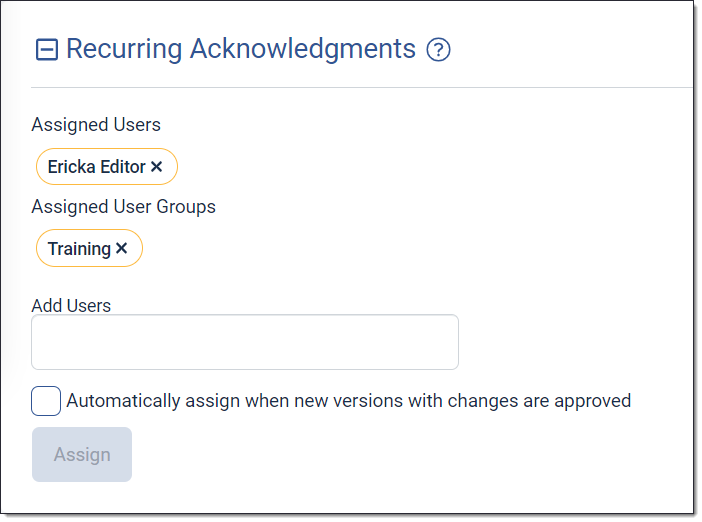Image resolution: width=702 pixels, height=522 pixels.
Task: Click the word 'Editor' inside the user chip
Action: point(123,167)
